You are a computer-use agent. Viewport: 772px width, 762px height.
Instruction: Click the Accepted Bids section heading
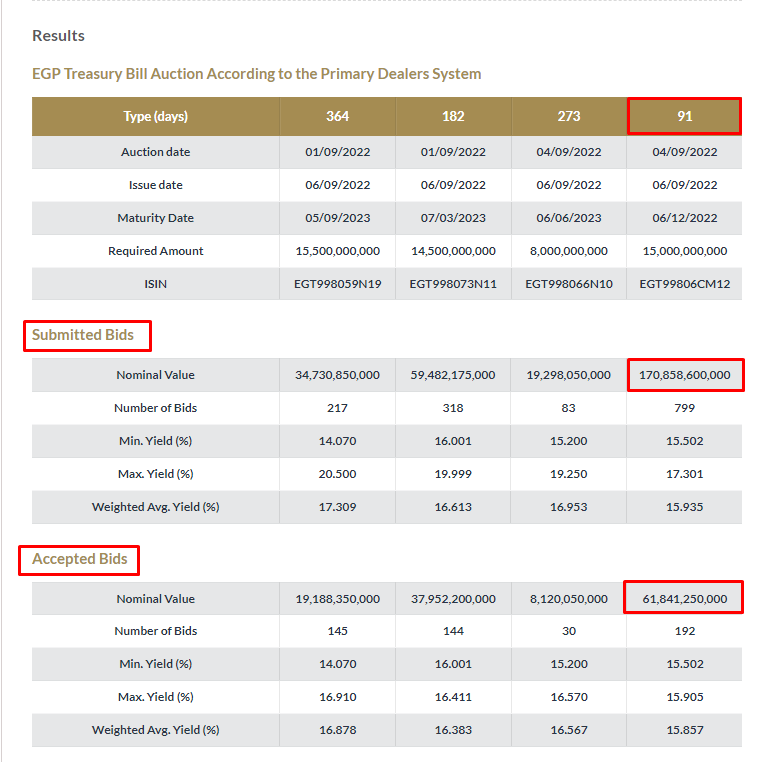(x=80, y=559)
